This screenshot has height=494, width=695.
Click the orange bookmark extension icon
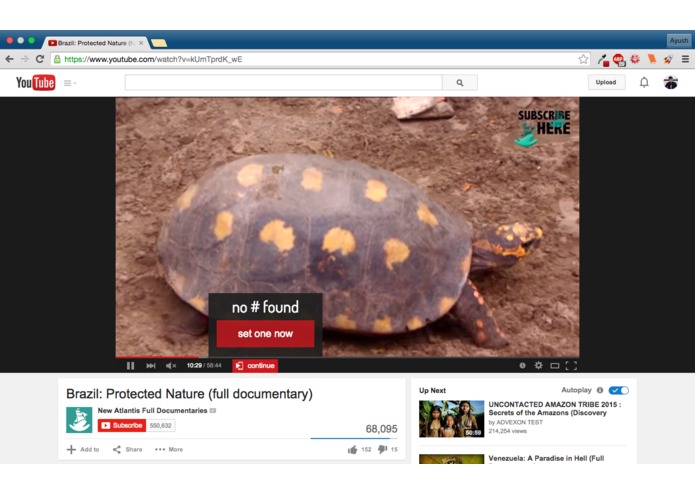point(652,59)
